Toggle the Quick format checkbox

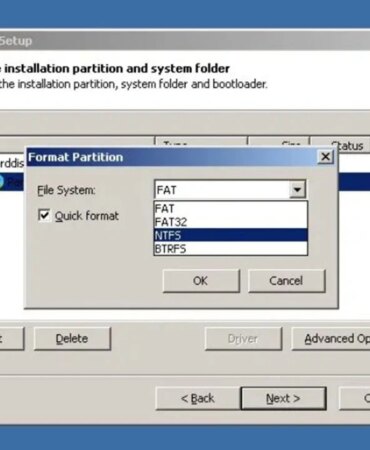(x=44, y=215)
